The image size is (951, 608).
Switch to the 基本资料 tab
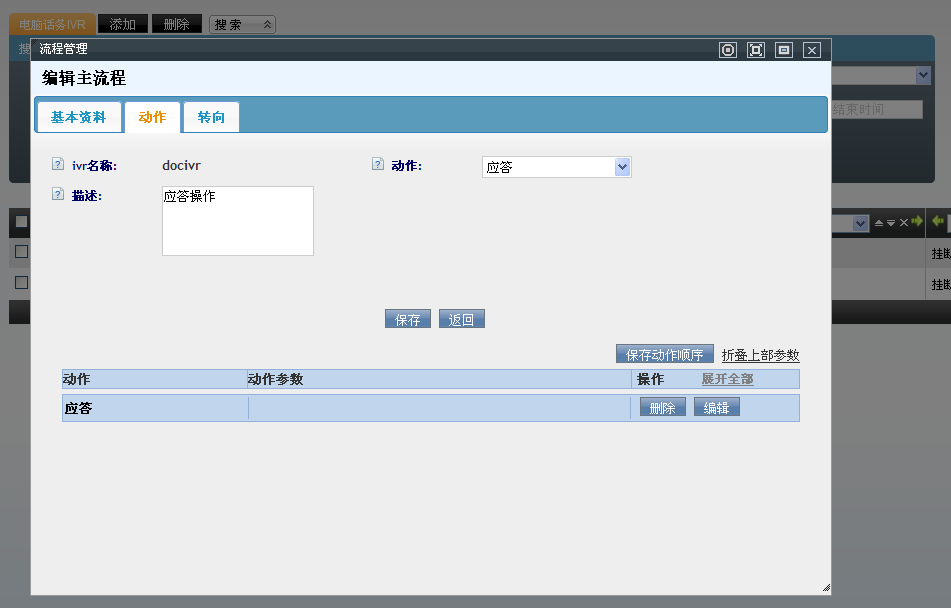tap(78, 117)
